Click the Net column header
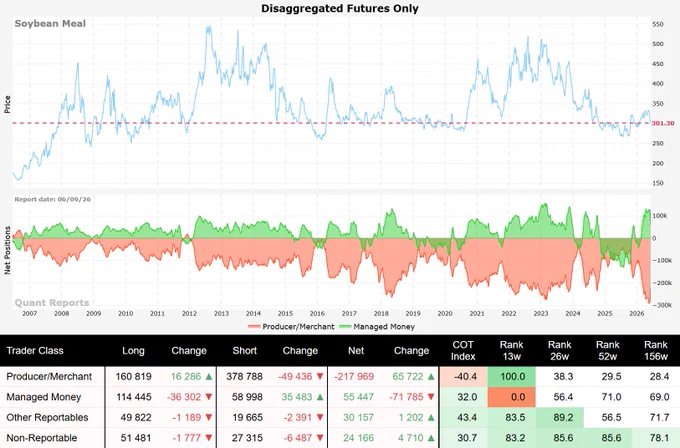The width and height of the screenshot is (680, 448). tap(356, 350)
